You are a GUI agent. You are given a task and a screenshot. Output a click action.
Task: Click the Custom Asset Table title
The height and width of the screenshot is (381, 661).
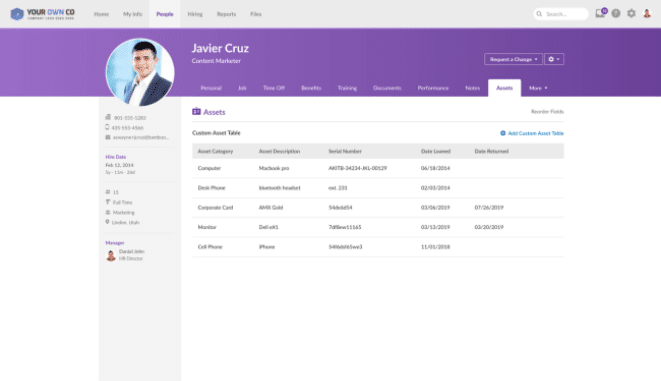click(216, 133)
